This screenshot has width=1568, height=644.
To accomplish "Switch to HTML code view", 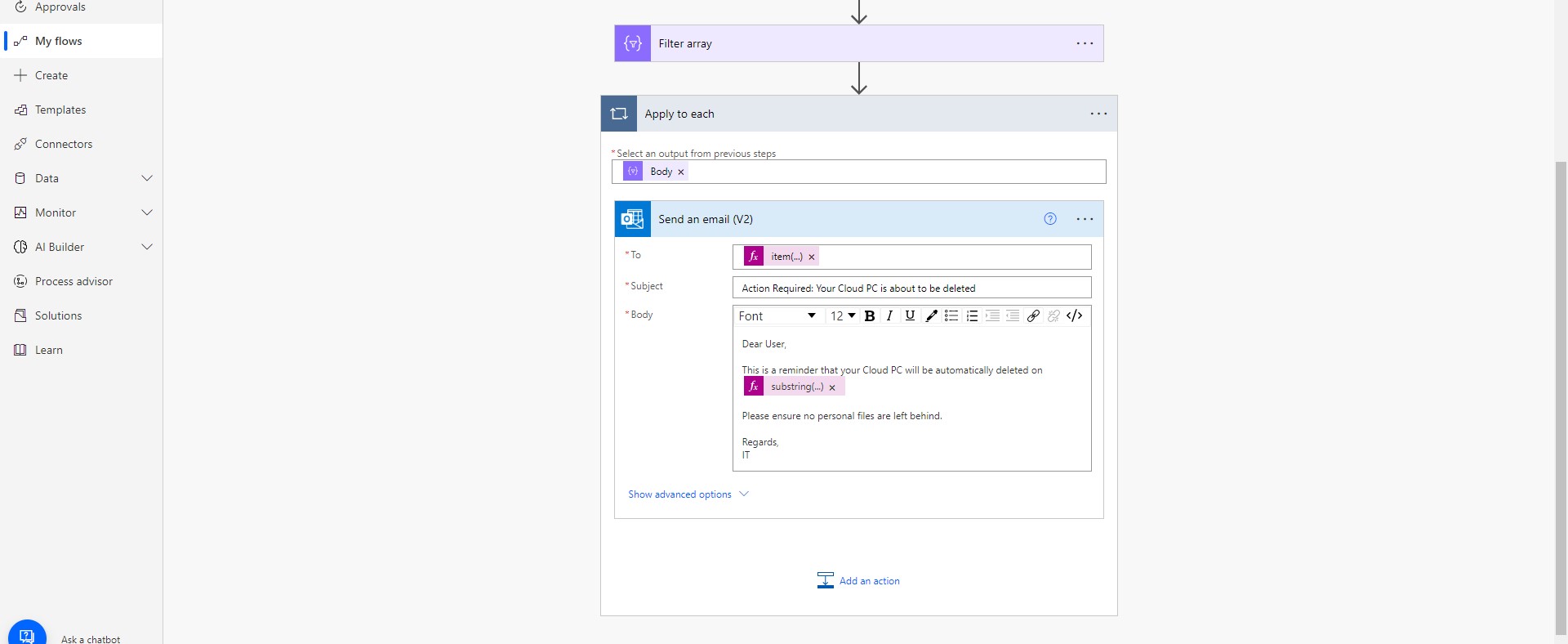I will tap(1075, 316).
